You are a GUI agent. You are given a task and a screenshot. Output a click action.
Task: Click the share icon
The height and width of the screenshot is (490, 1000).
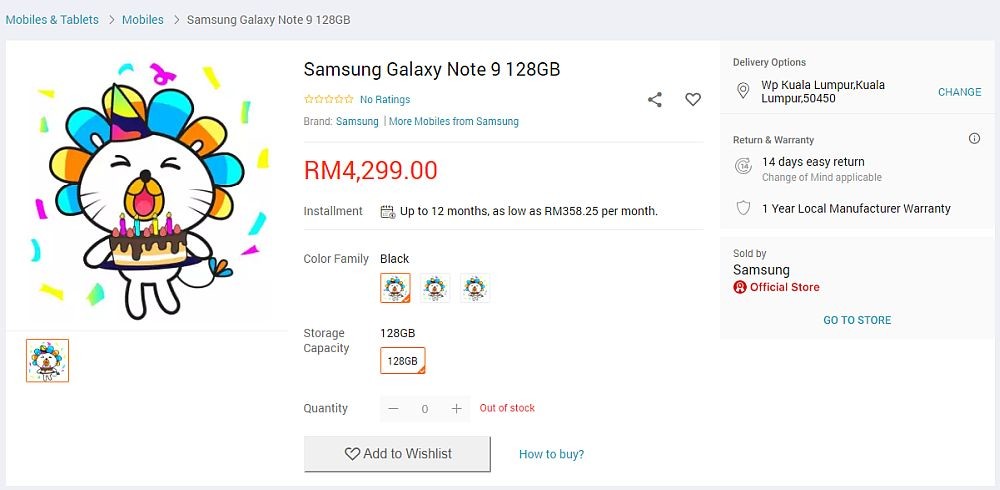click(655, 99)
